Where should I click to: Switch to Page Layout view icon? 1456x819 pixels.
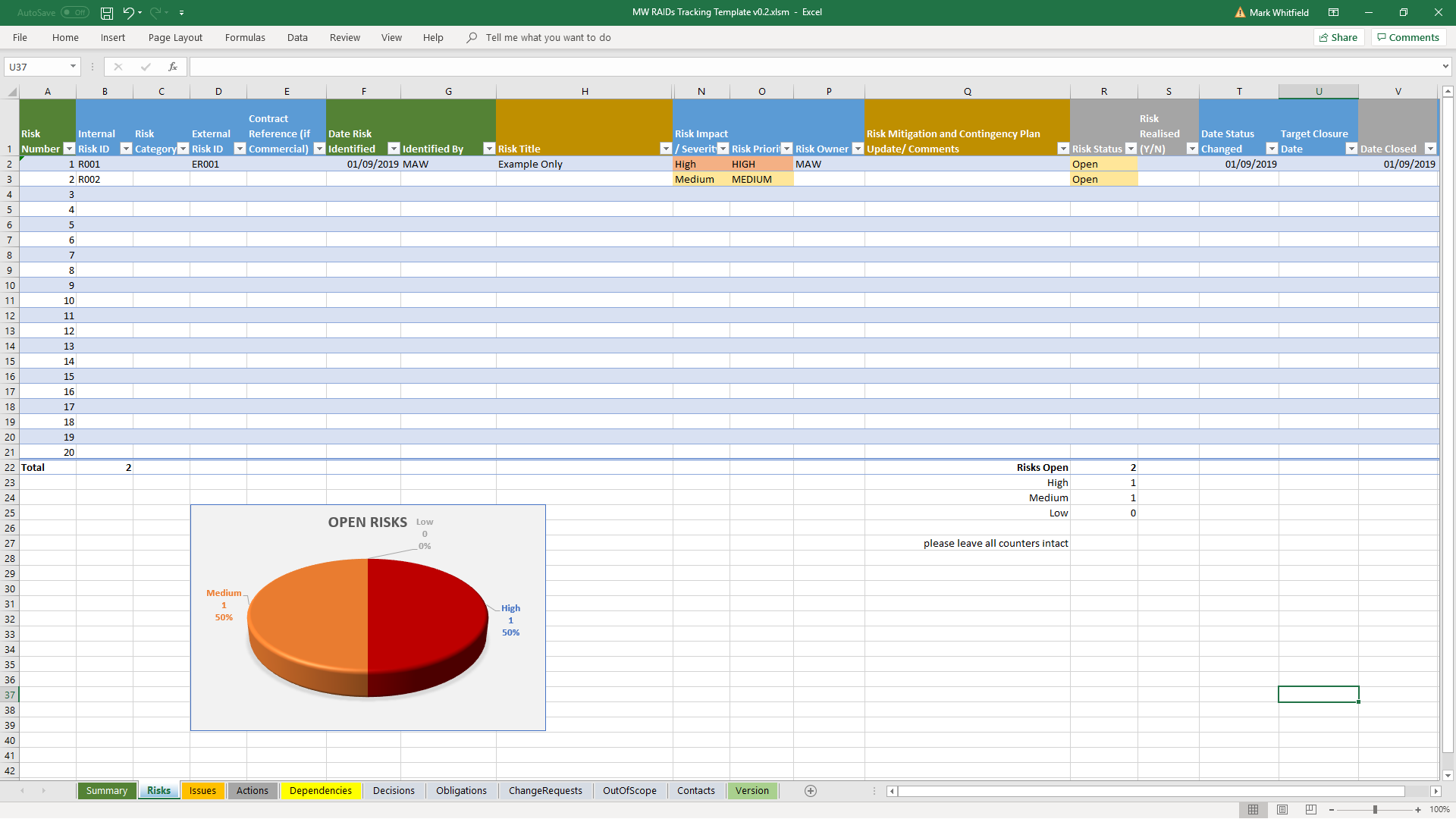(1282, 810)
